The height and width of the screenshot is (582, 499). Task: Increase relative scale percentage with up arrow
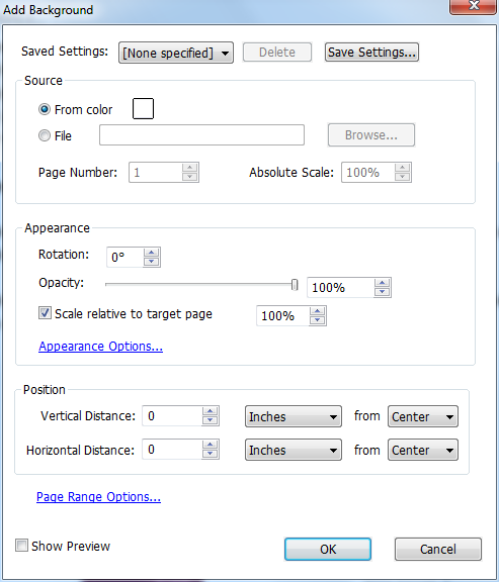tap(317, 311)
